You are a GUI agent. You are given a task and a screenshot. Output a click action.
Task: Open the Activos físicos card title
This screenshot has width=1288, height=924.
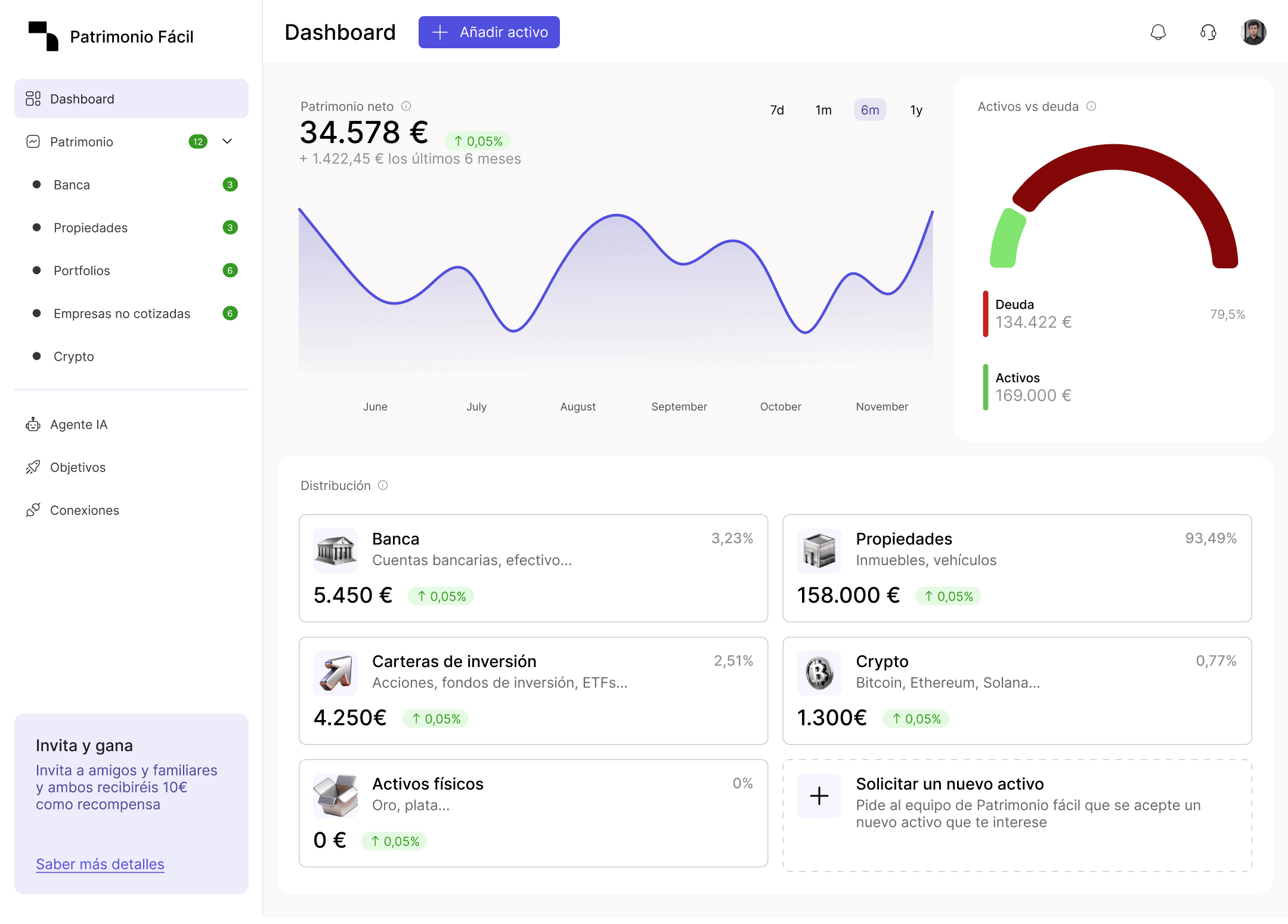(428, 784)
